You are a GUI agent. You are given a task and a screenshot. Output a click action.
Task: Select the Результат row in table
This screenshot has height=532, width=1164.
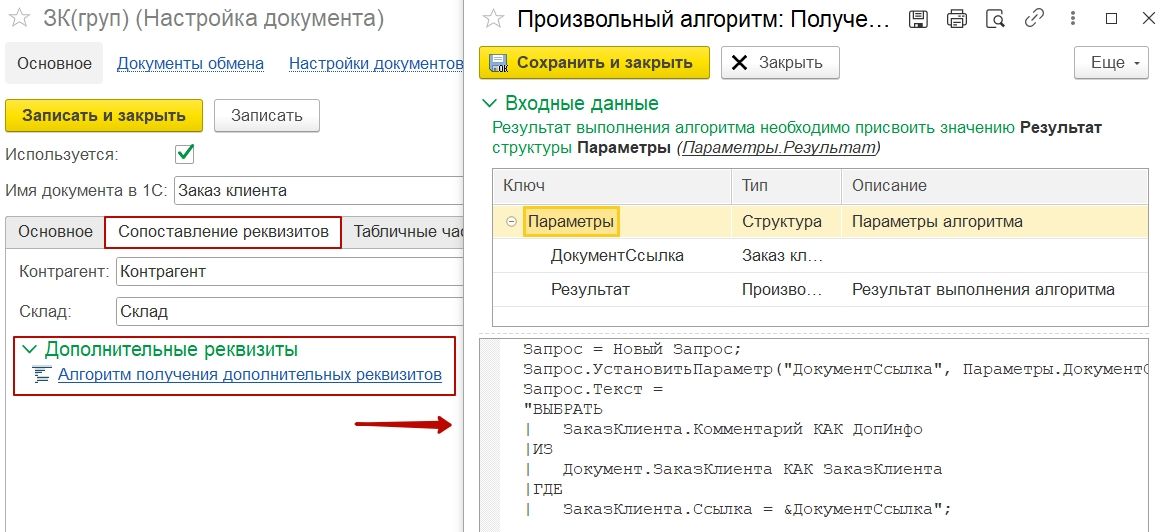pyautogui.click(x=820, y=290)
